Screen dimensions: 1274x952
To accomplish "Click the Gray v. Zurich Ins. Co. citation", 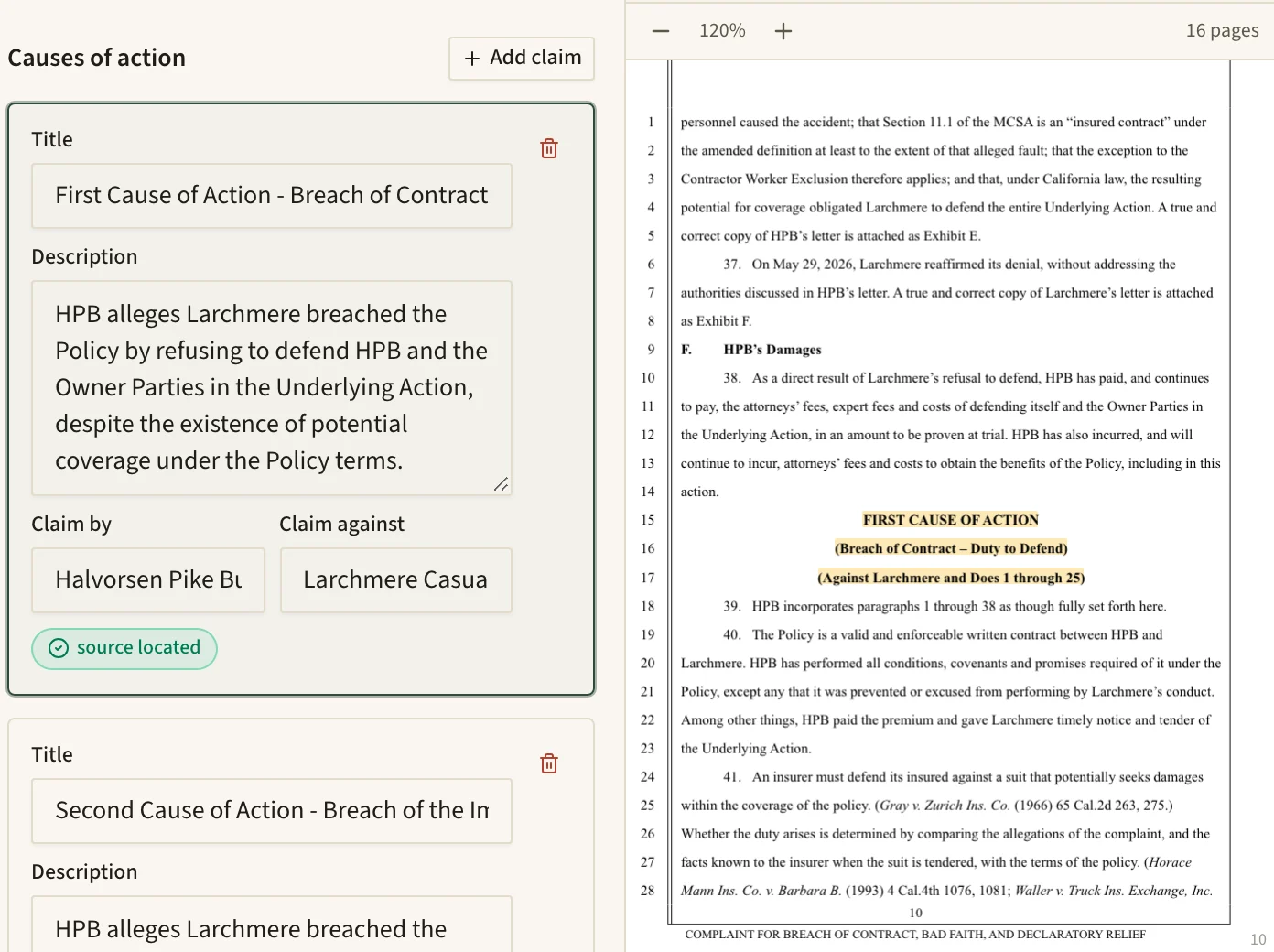I will pos(1023,806).
